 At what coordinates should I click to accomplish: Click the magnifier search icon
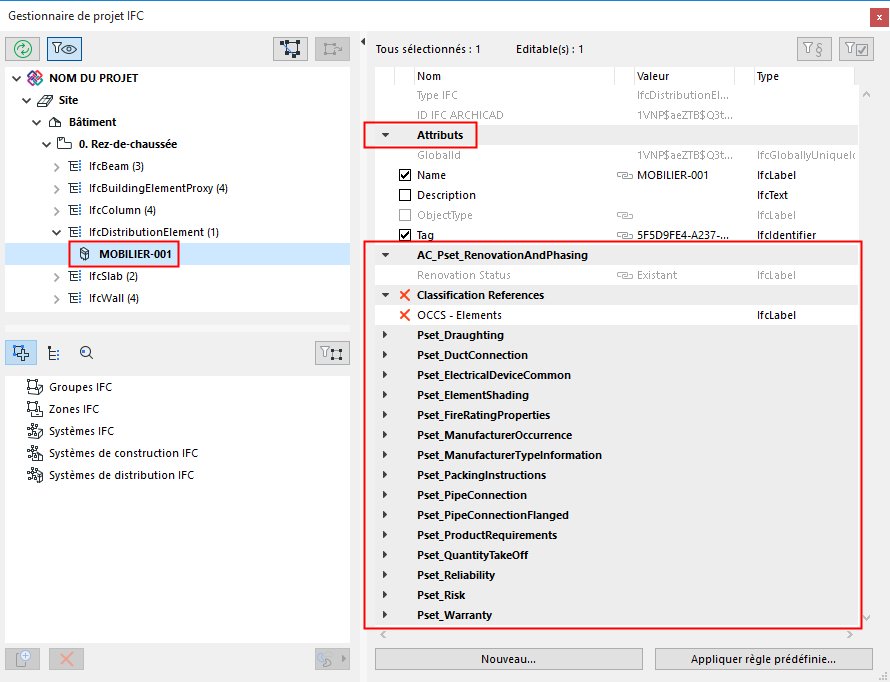coord(86,353)
